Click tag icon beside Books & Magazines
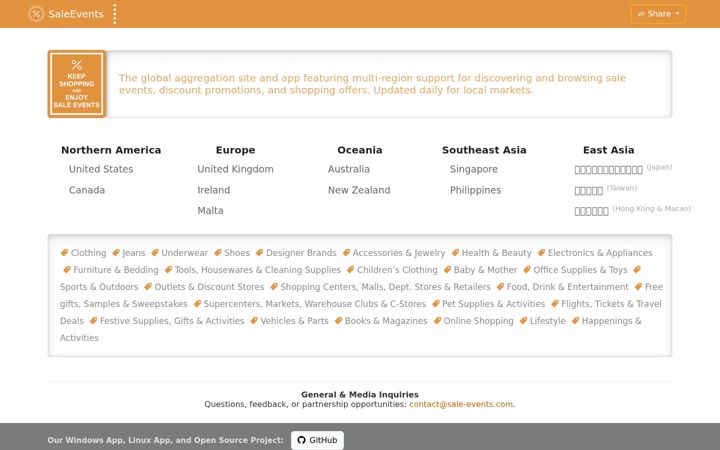 point(338,321)
